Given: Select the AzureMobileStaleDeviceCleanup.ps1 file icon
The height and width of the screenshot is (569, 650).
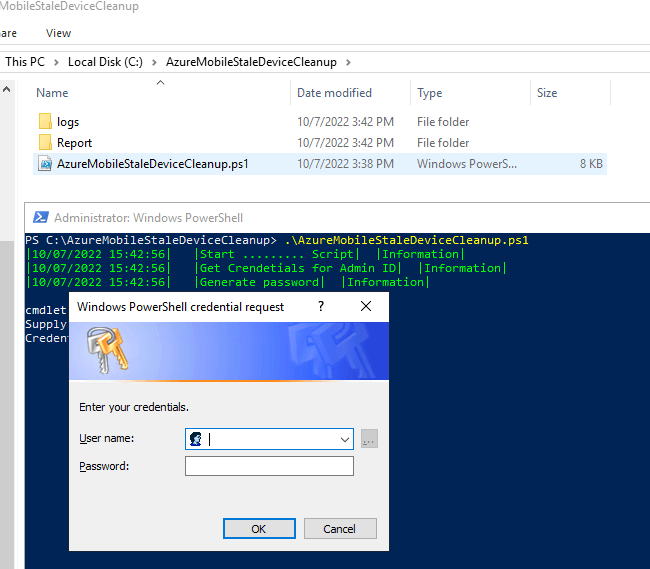Looking at the screenshot, I should (x=45, y=163).
